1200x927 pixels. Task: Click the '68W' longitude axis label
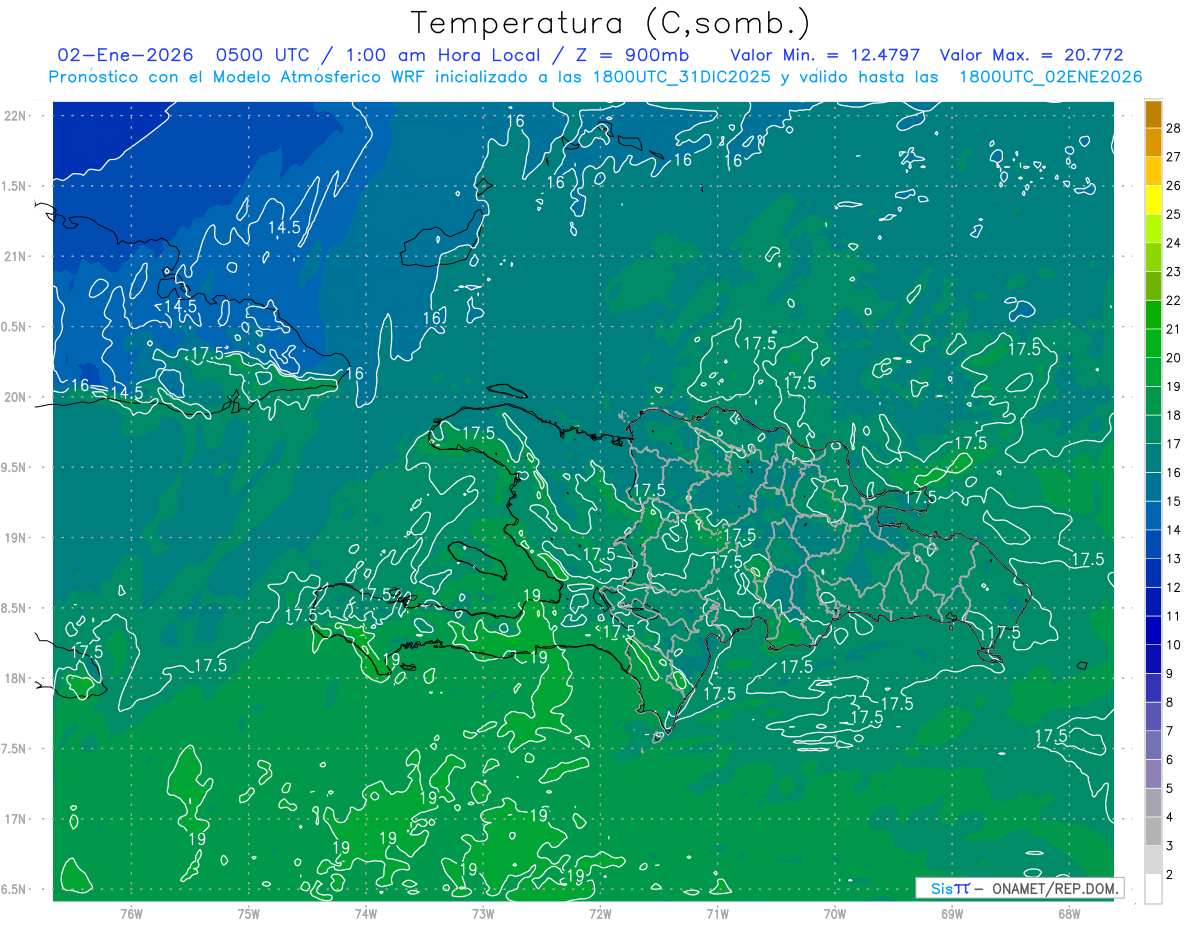pos(1068,913)
